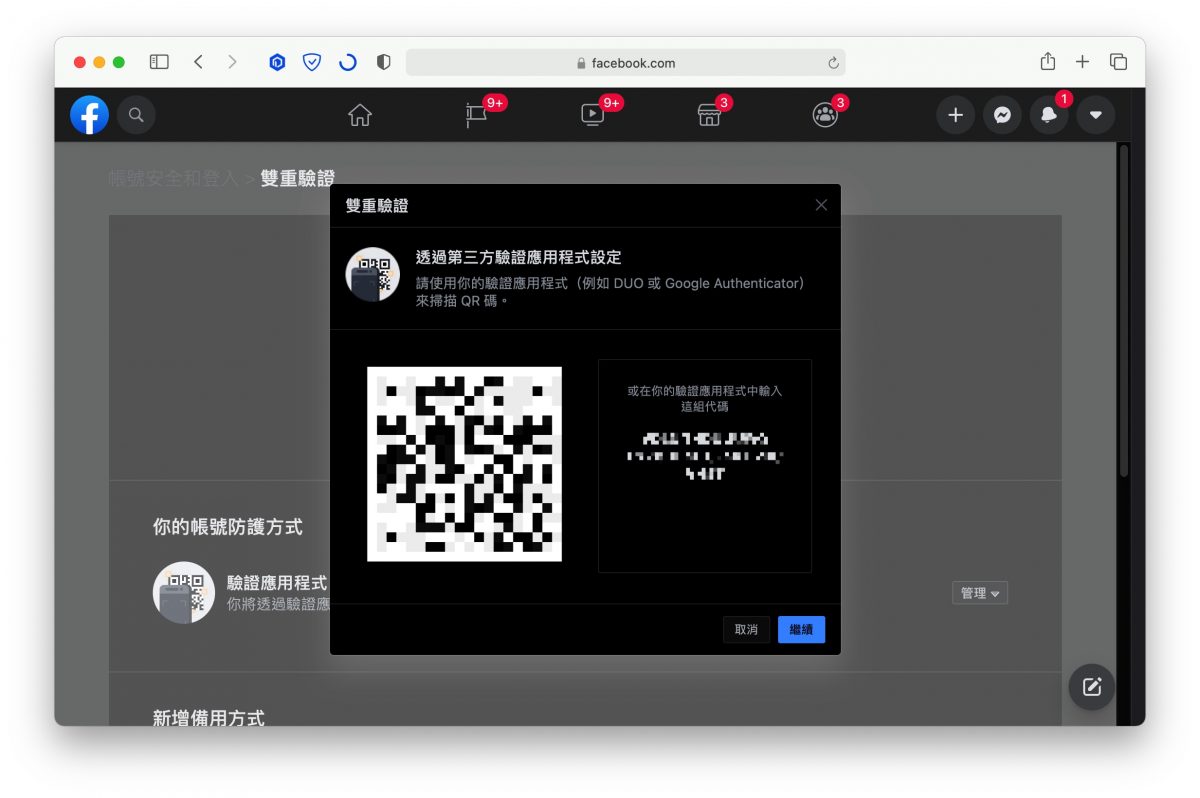The image size is (1200, 798).
Task: Go forward with Safari forward arrow
Action: tap(232, 62)
